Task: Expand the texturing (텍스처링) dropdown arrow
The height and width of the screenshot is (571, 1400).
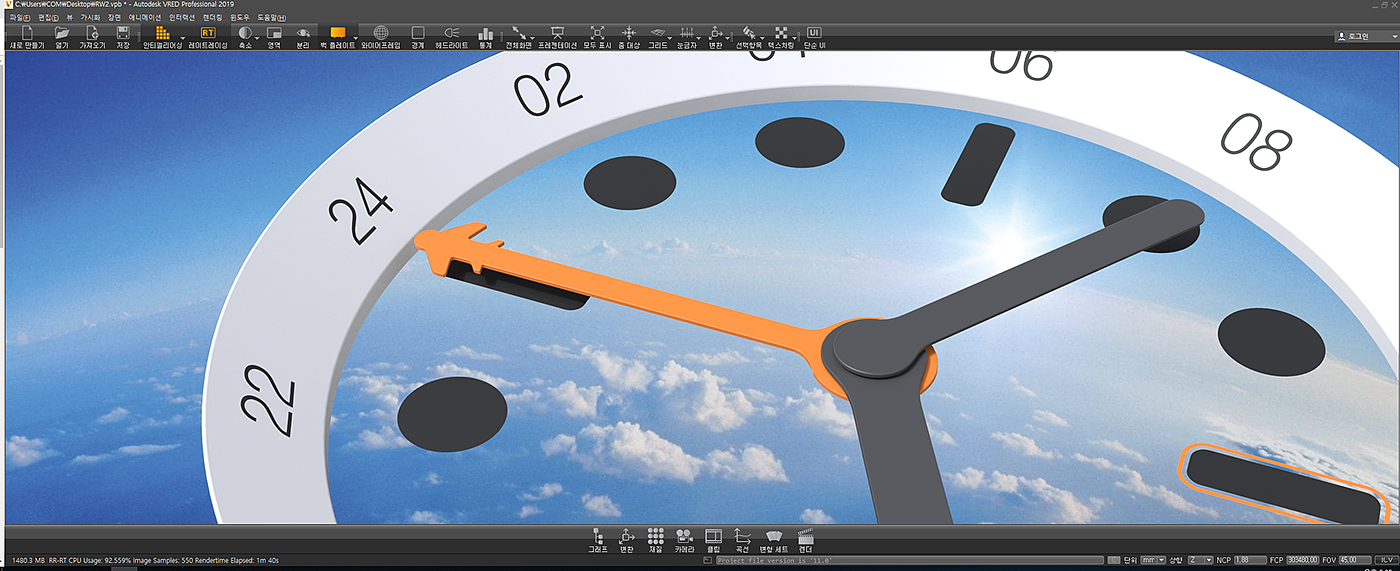Action: pos(796,38)
